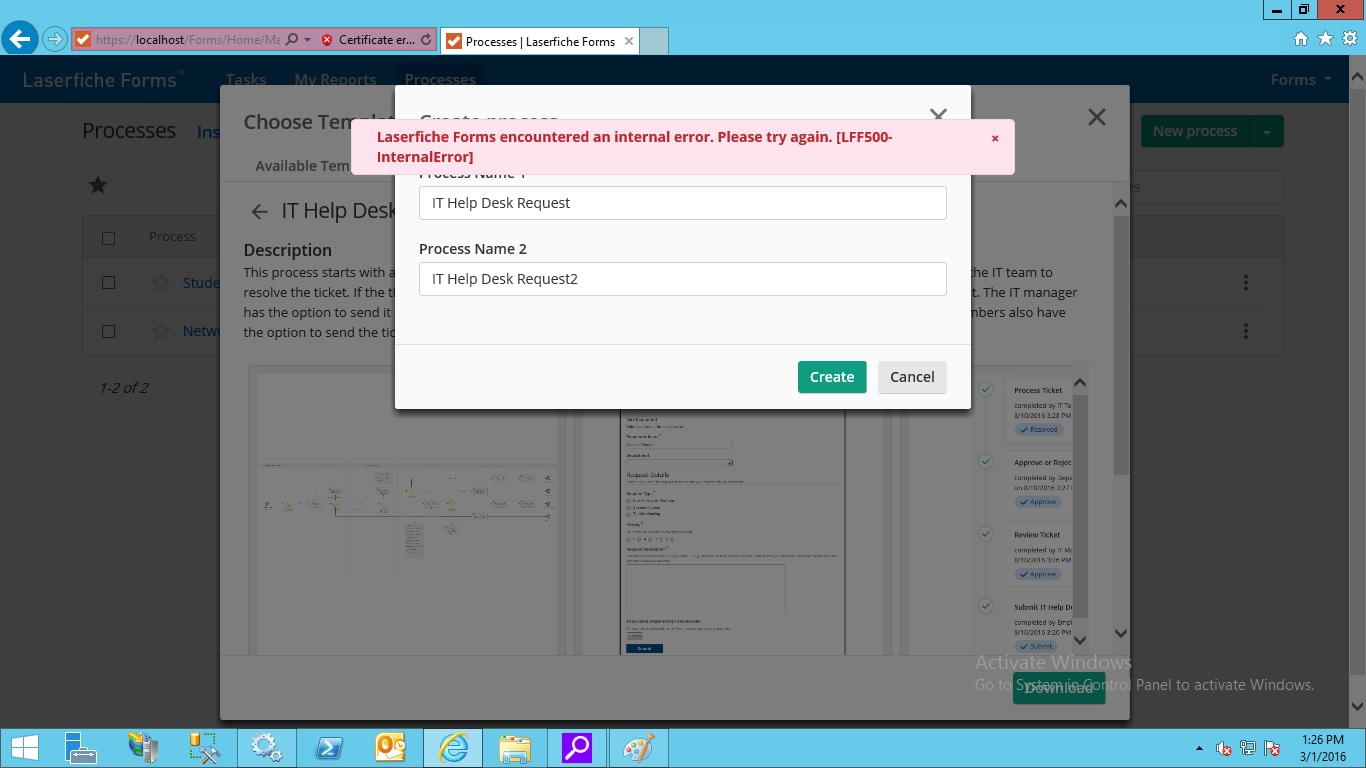Click the address bar search icon

[x=292, y=40]
